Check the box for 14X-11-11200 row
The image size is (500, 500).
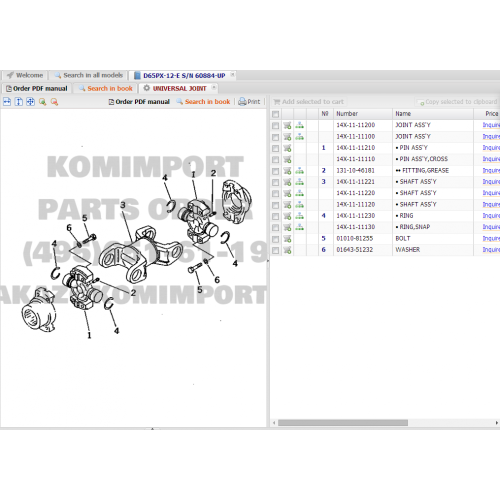[275, 126]
